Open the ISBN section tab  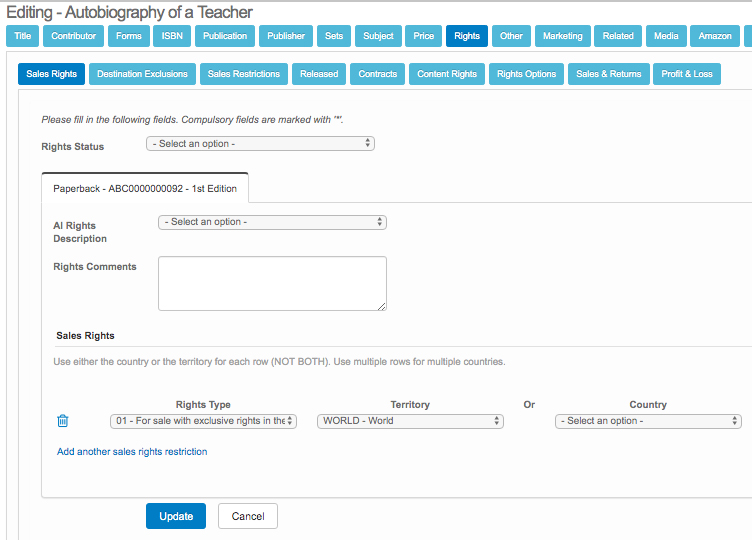click(172, 36)
